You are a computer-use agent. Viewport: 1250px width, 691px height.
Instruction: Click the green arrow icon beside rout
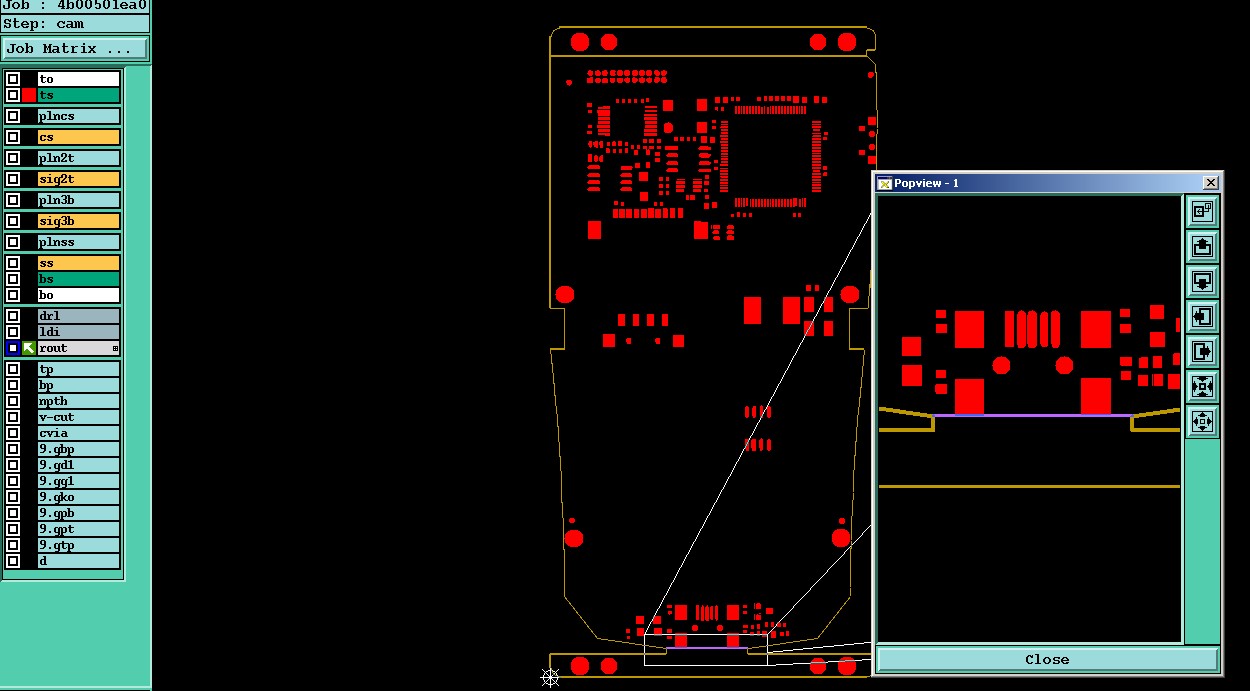(29, 348)
